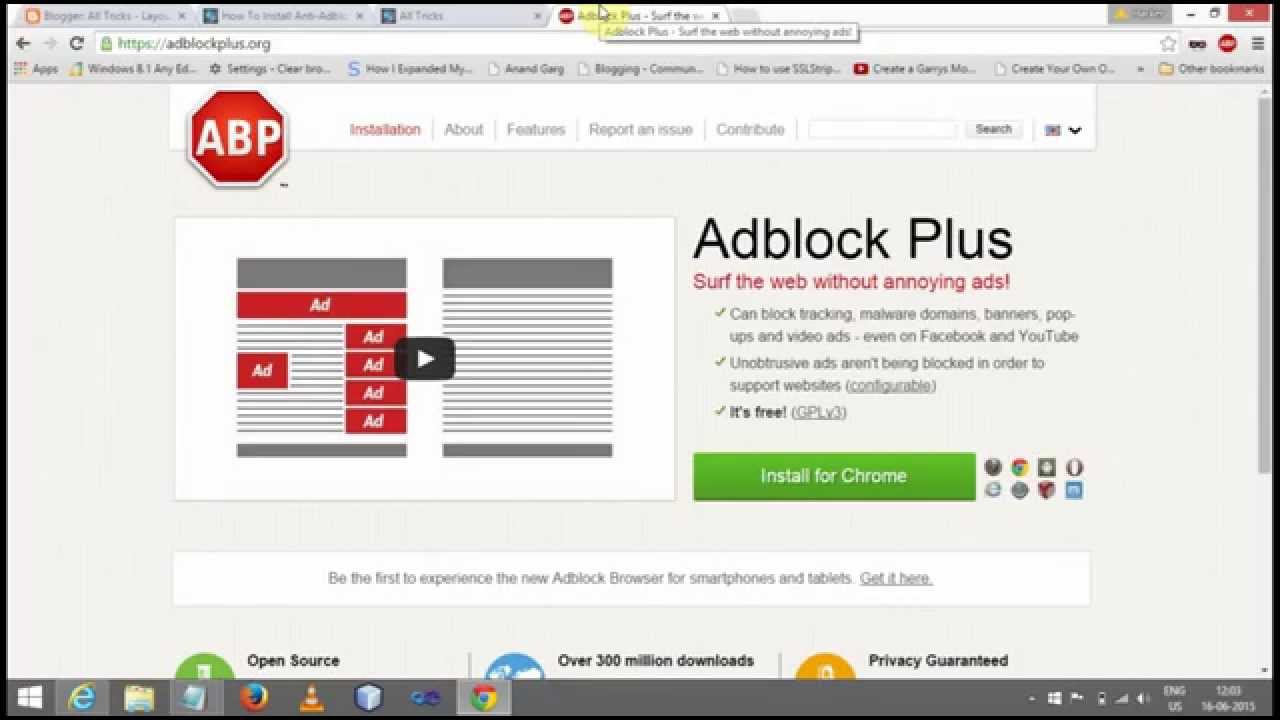
Task: Reload the page with the refresh button
Action: pos(76,43)
